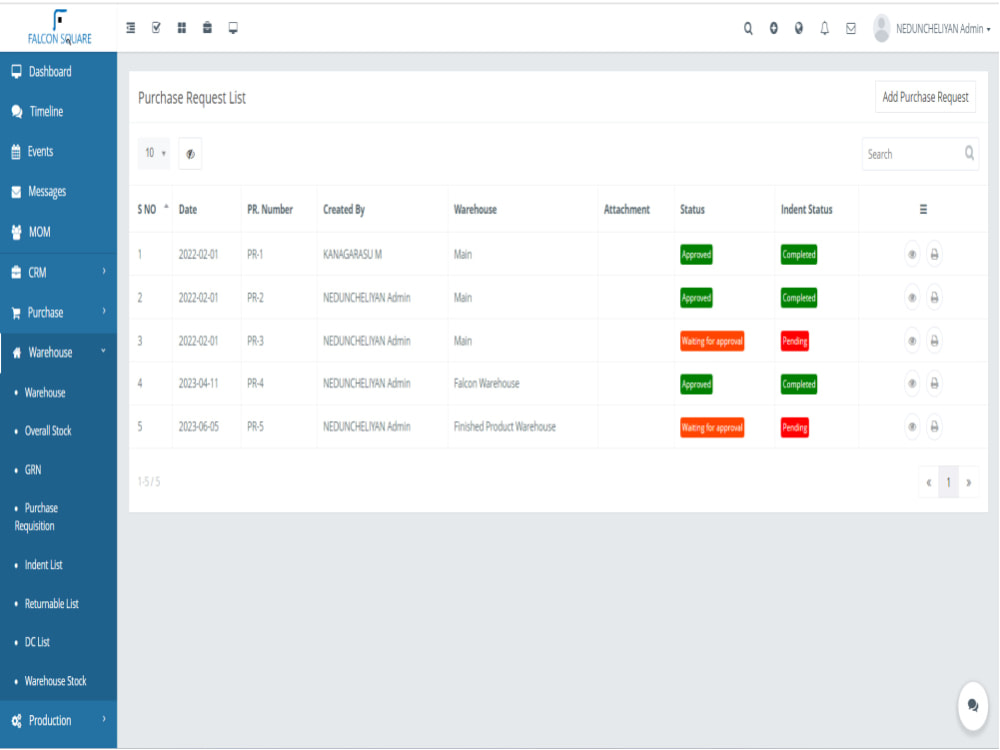The height and width of the screenshot is (750, 1000).
Task: Click the plus circle icon in header
Action: pos(774,29)
